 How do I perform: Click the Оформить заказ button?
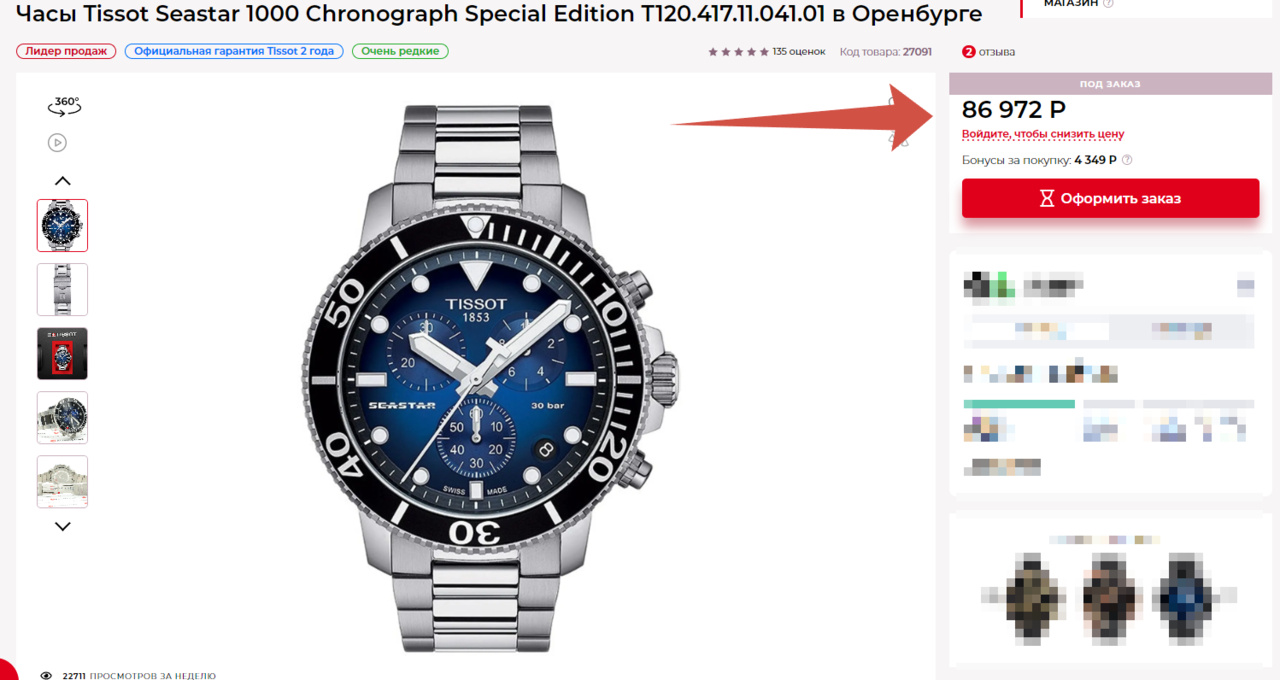tap(1110, 198)
